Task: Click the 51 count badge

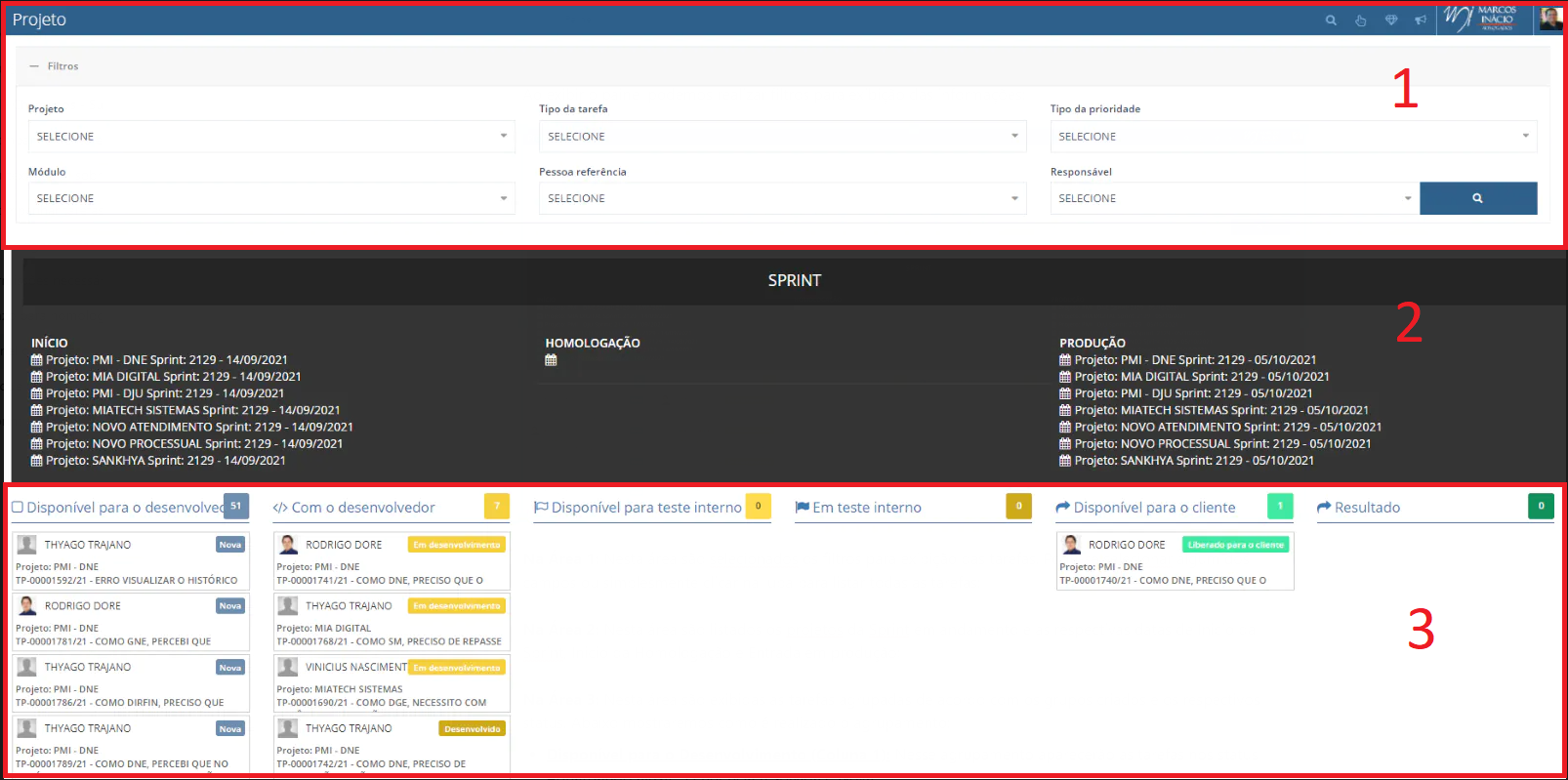Action: pos(236,506)
